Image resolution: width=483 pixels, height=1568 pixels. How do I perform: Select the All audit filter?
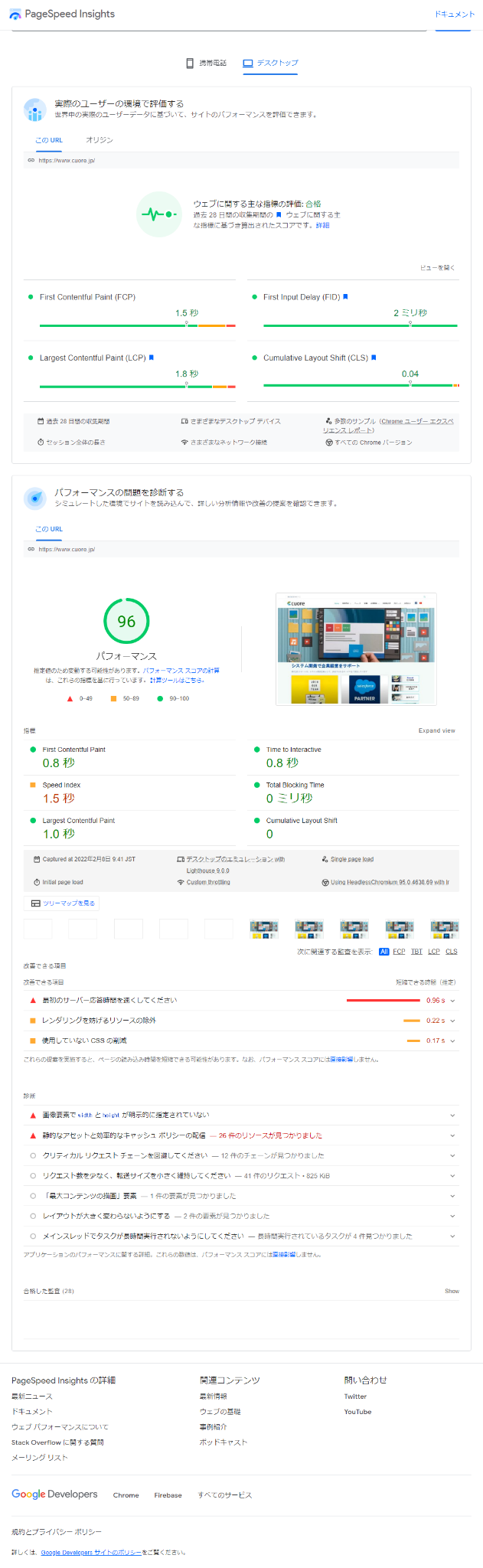[x=384, y=952]
